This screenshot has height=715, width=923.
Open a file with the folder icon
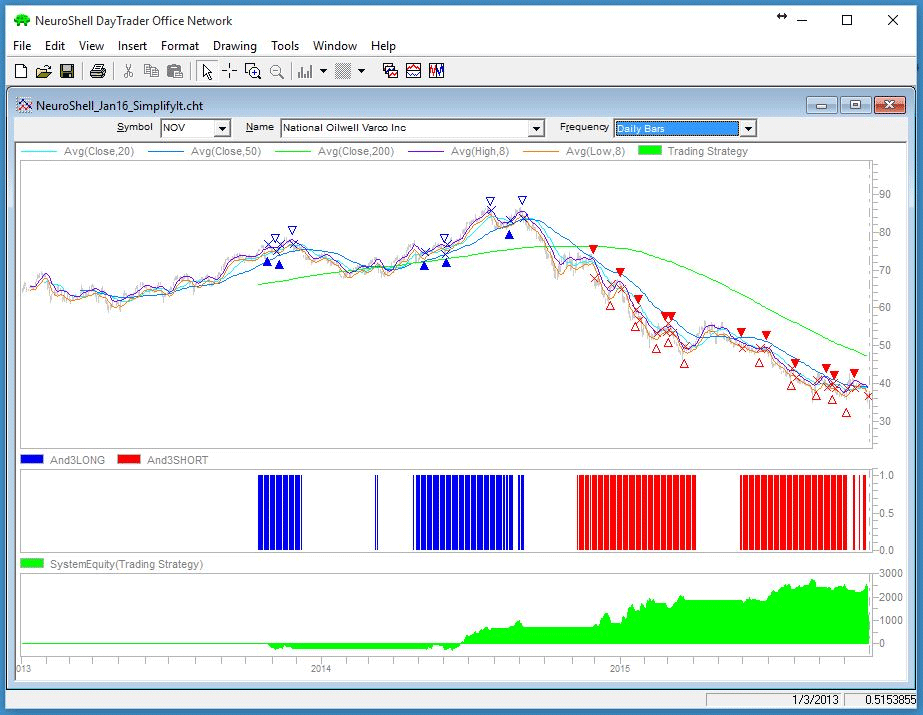click(43, 71)
